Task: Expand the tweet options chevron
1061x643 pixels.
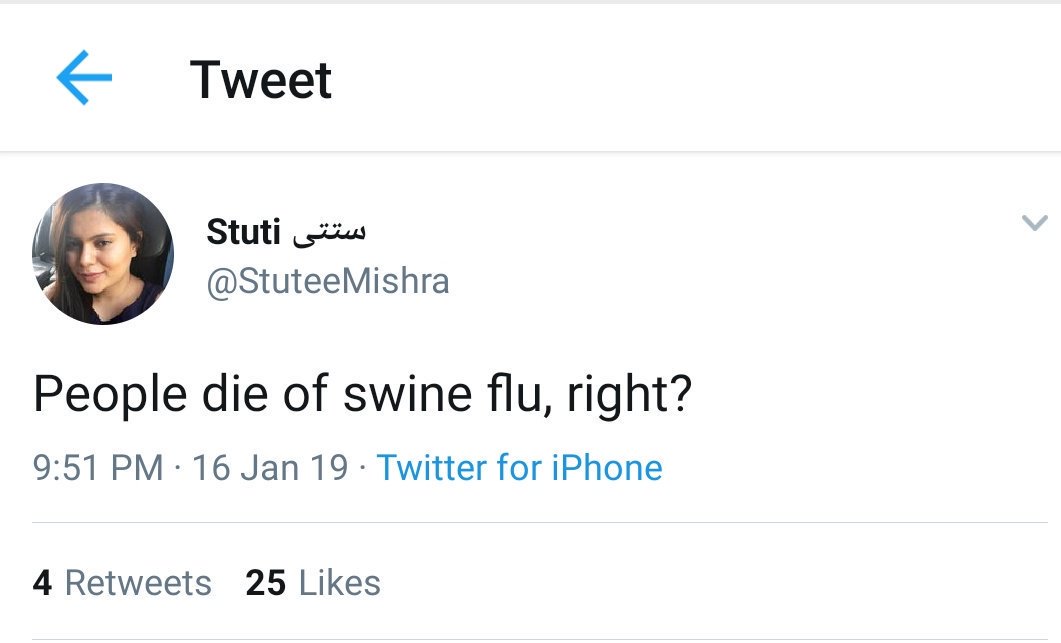Action: [x=1034, y=223]
